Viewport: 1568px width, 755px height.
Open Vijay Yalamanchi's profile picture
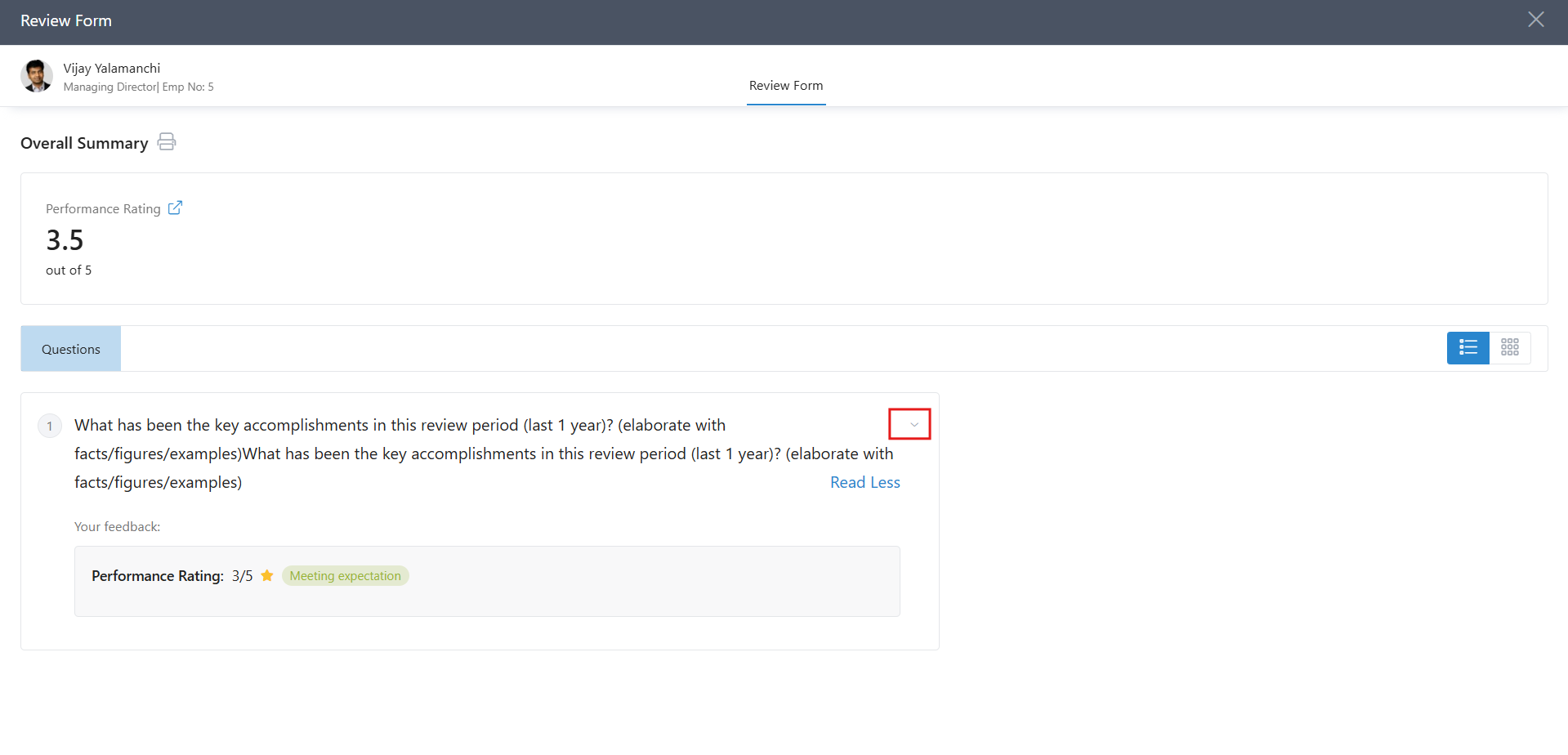point(37,75)
